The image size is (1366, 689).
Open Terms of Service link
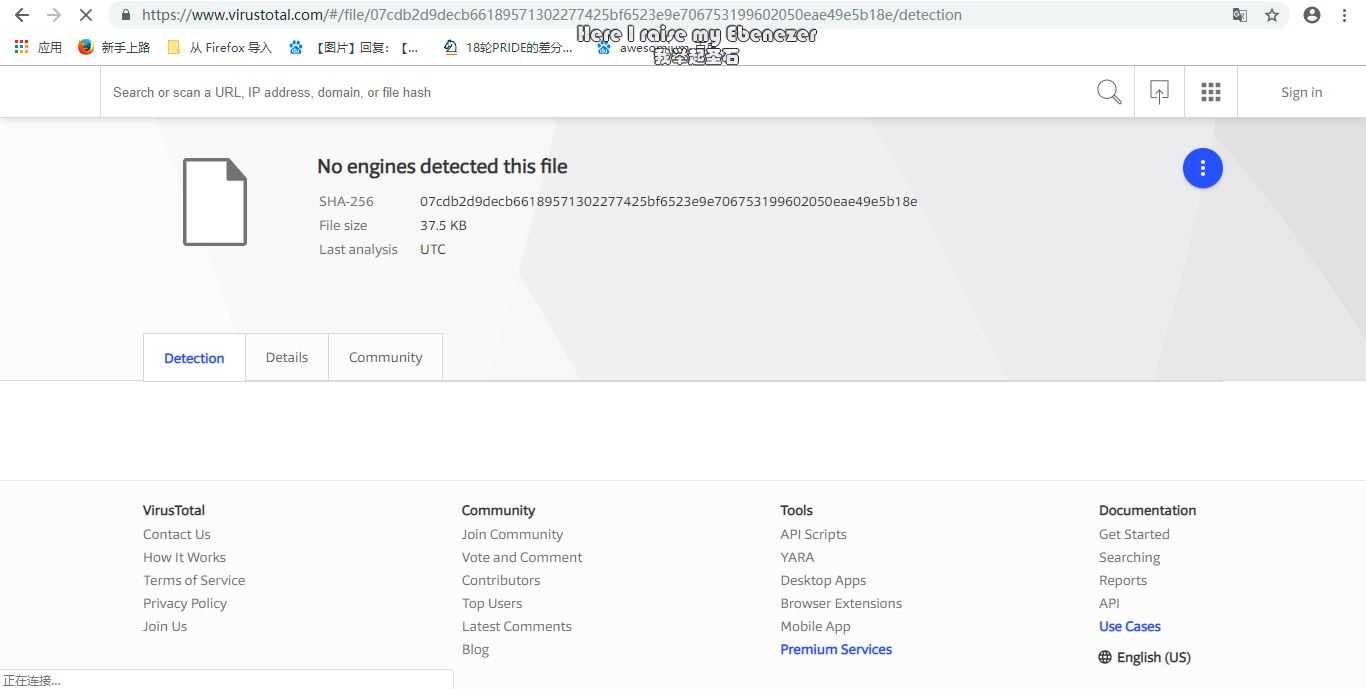pos(194,580)
